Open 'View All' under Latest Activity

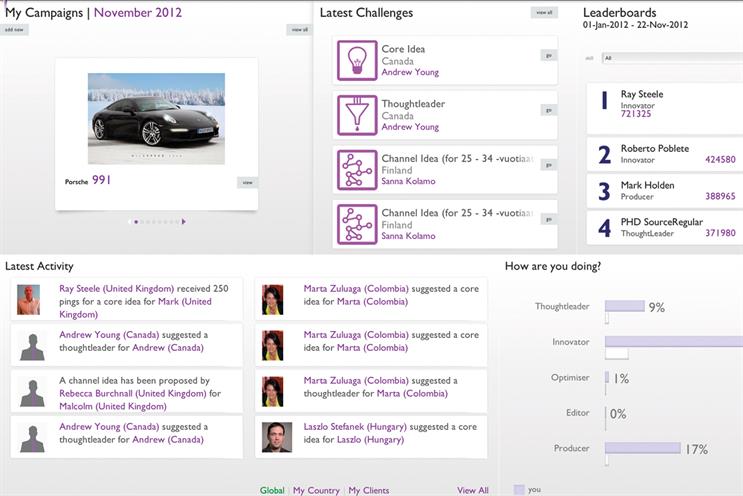[x=472, y=490]
